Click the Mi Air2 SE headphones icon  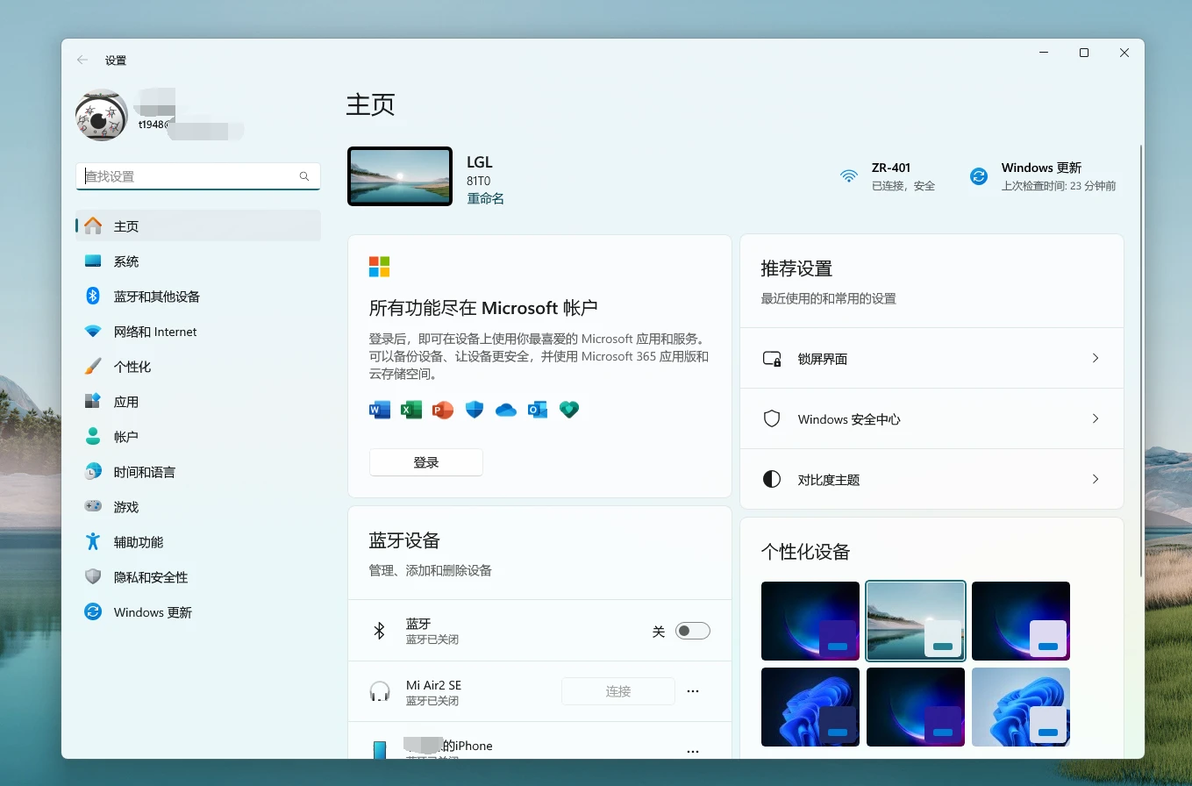tap(379, 691)
